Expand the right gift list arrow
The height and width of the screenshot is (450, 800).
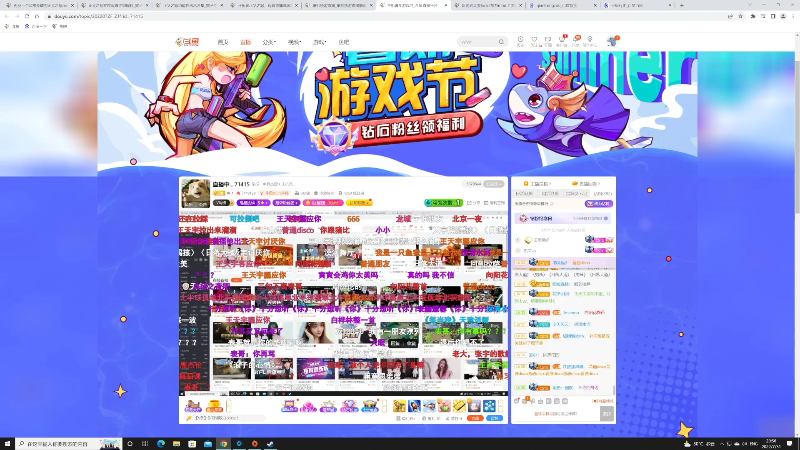coord(501,406)
